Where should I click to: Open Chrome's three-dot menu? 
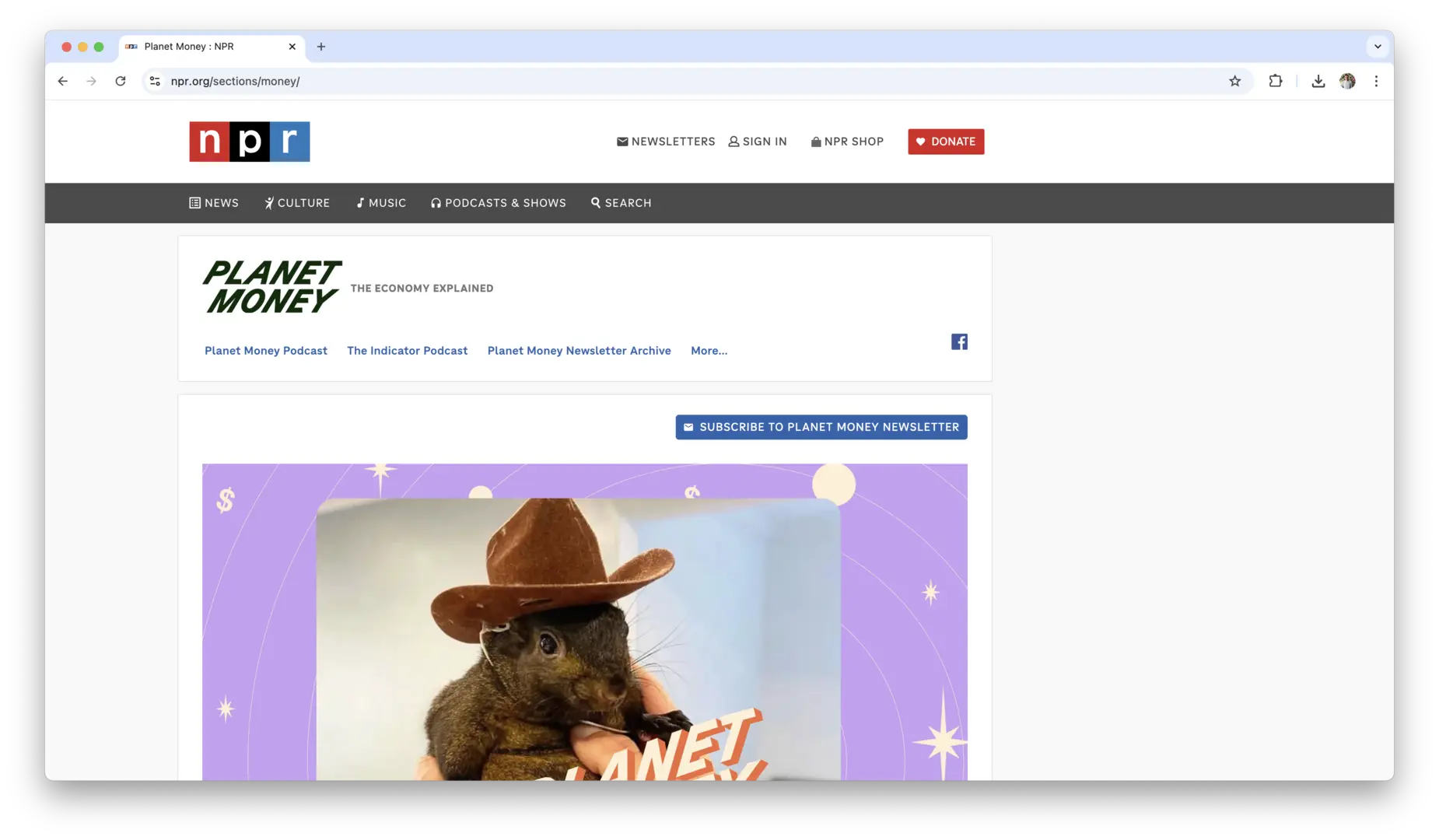(x=1376, y=81)
